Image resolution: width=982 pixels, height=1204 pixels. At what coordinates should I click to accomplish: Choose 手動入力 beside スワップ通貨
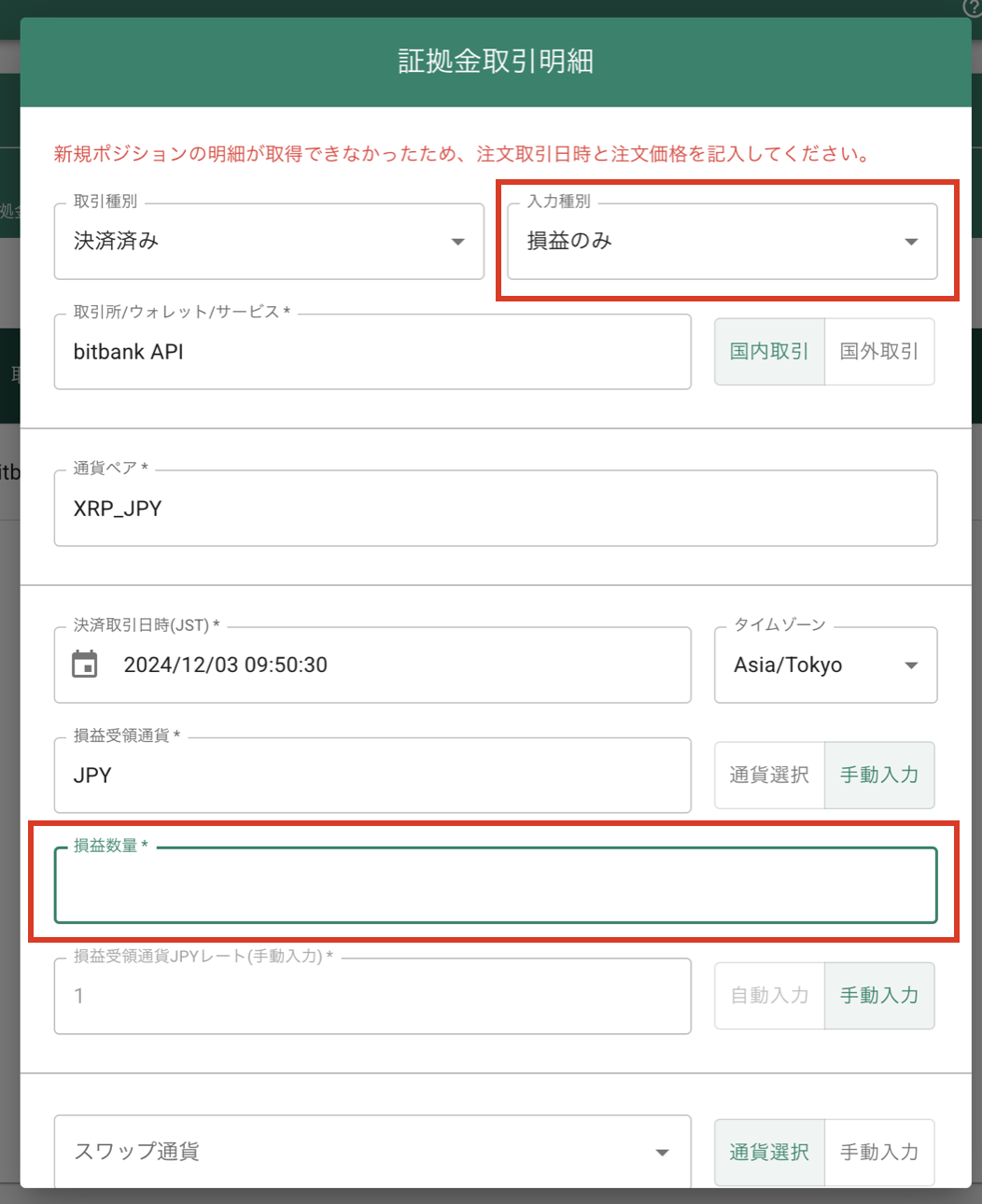(879, 1153)
